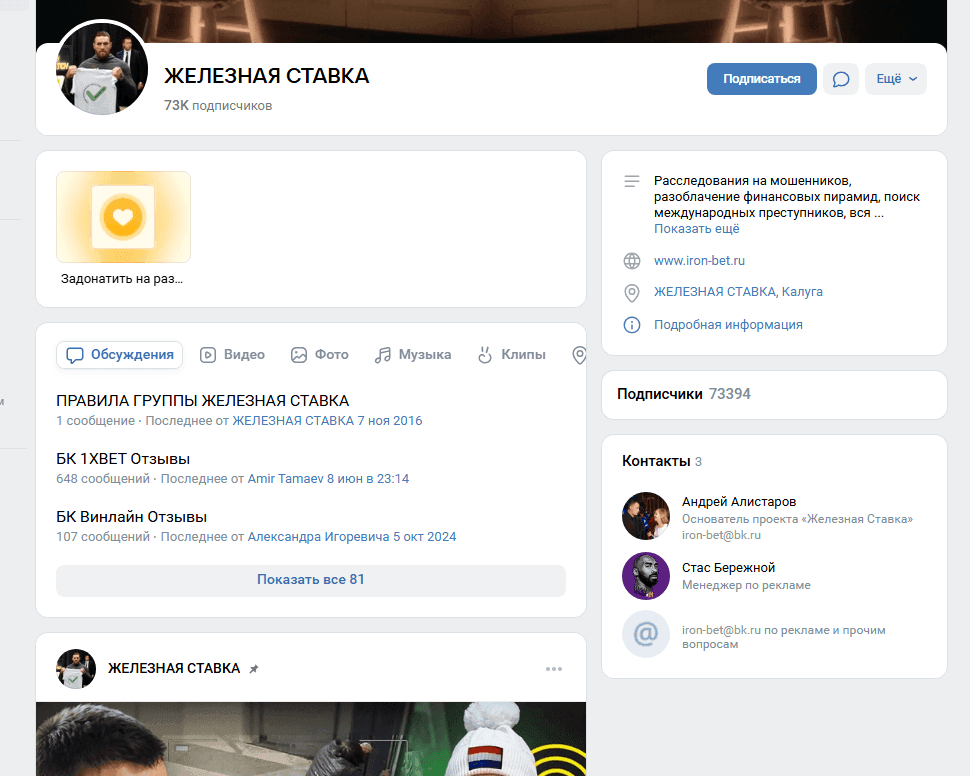970x776 pixels.
Task: Click the 73K подписчиков text under the title
Action: click(218, 106)
